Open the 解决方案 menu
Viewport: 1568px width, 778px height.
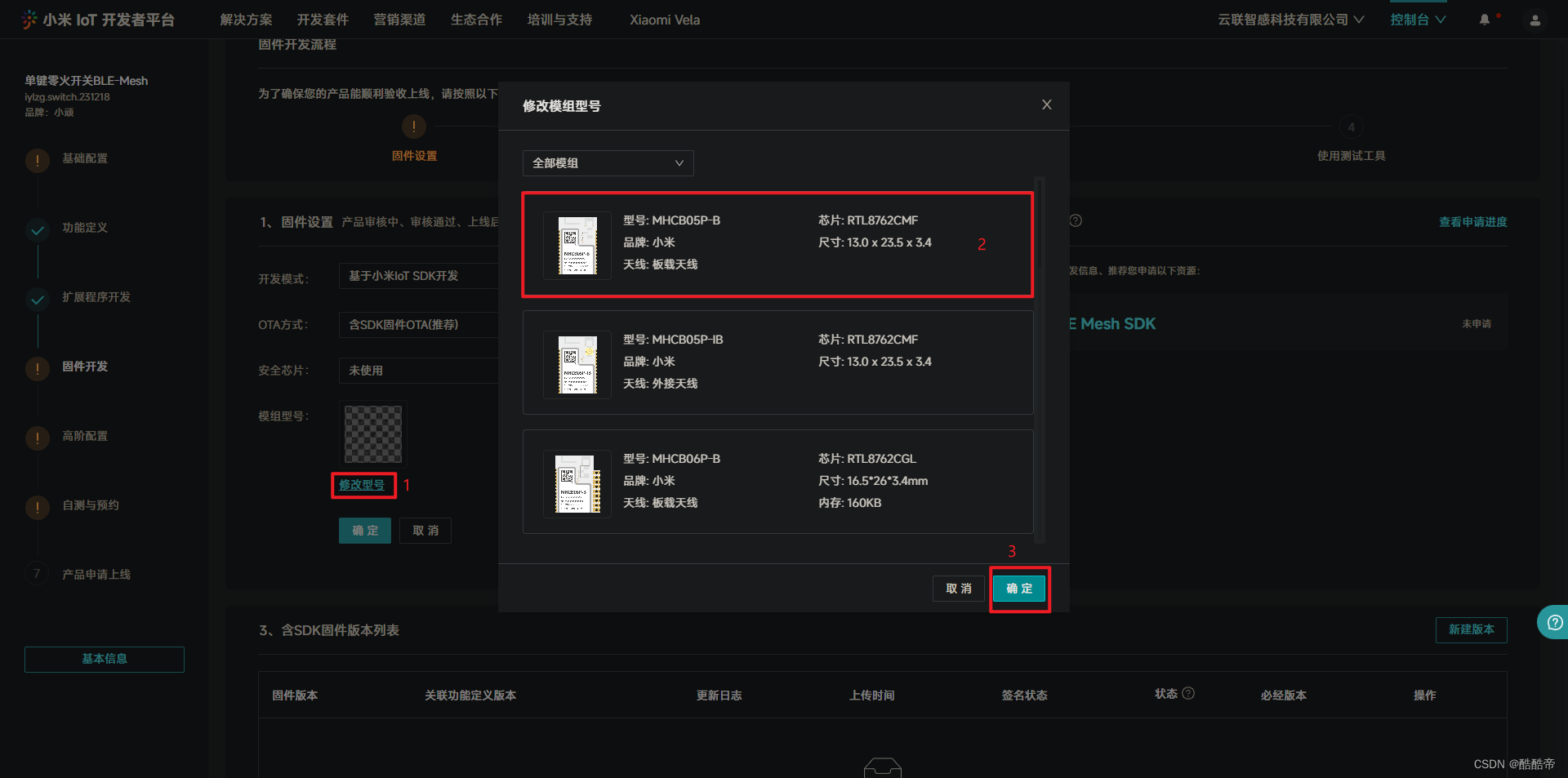pos(246,20)
